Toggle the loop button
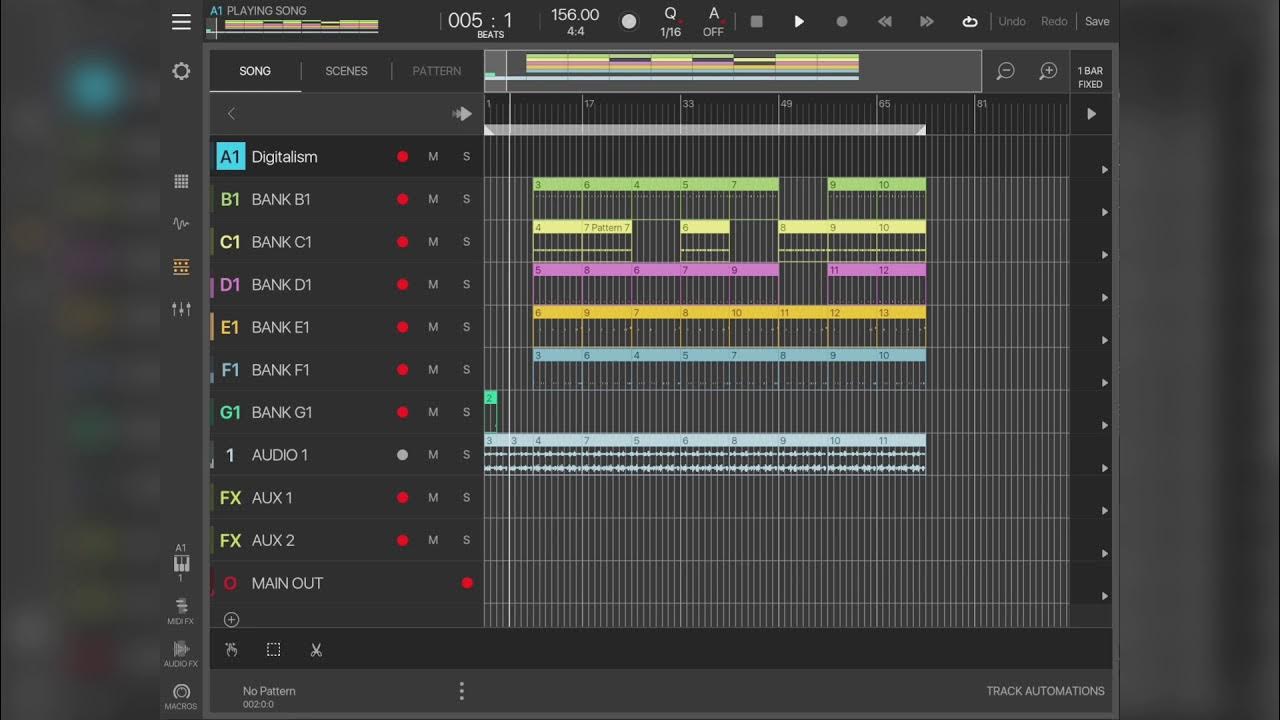Image resolution: width=1280 pixels, height=720 pixels. 970,21
